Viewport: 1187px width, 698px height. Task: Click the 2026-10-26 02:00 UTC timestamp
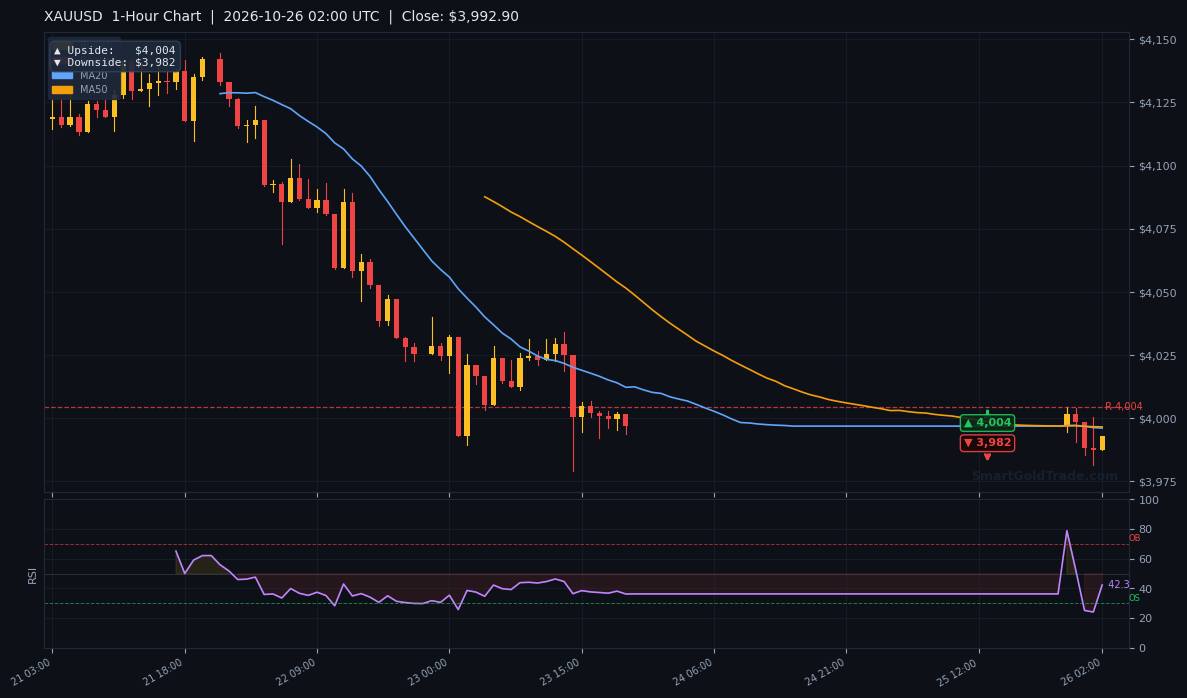(301, 17)
